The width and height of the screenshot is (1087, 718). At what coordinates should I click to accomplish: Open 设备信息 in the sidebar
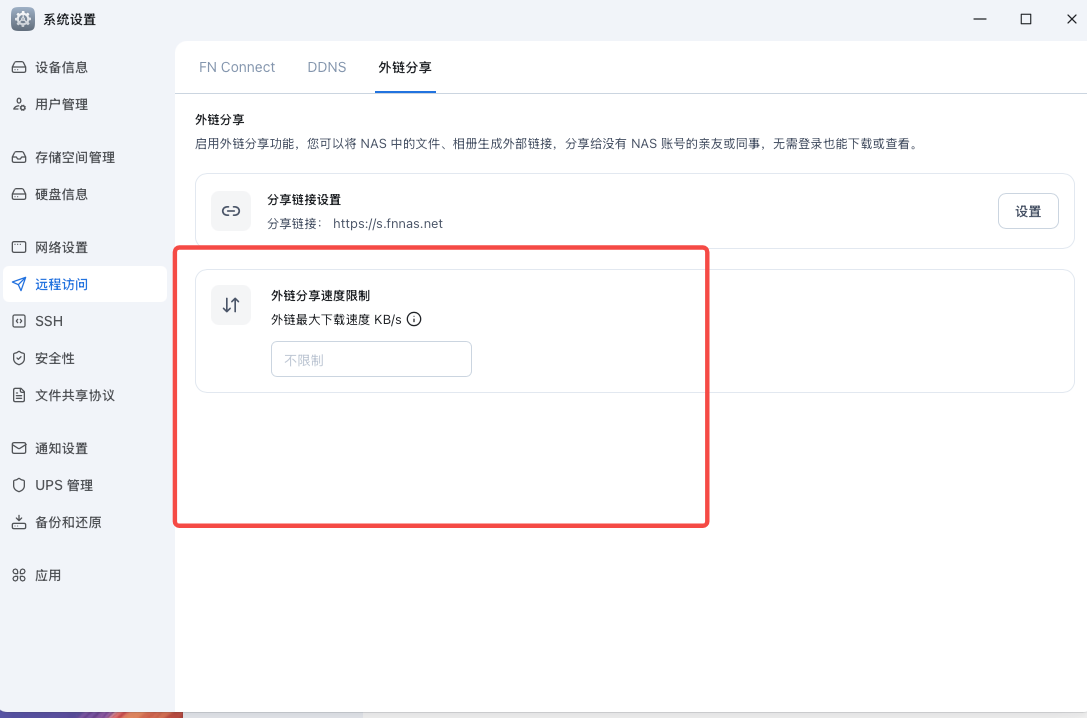click(x=85, y=67)
